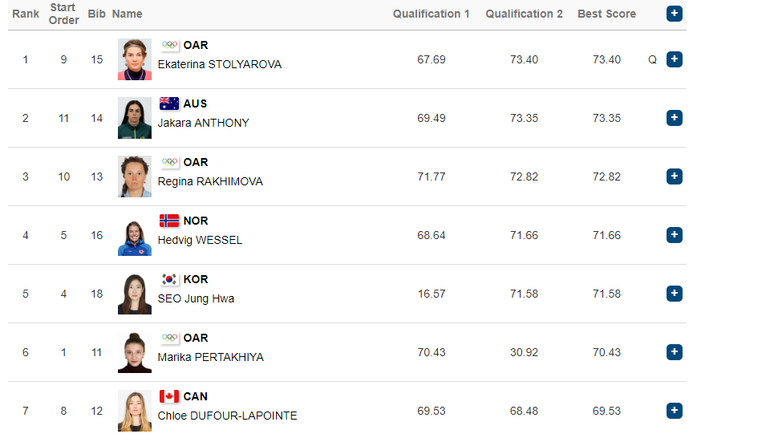The image size is (770, 434).
Task: Click the Norwegian flag icon
Action: [169, 221]
